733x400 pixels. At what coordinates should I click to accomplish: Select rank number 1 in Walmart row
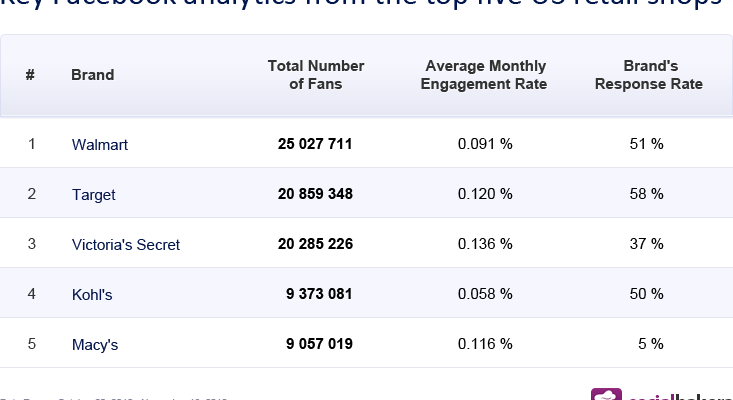(x=31, y=144)
